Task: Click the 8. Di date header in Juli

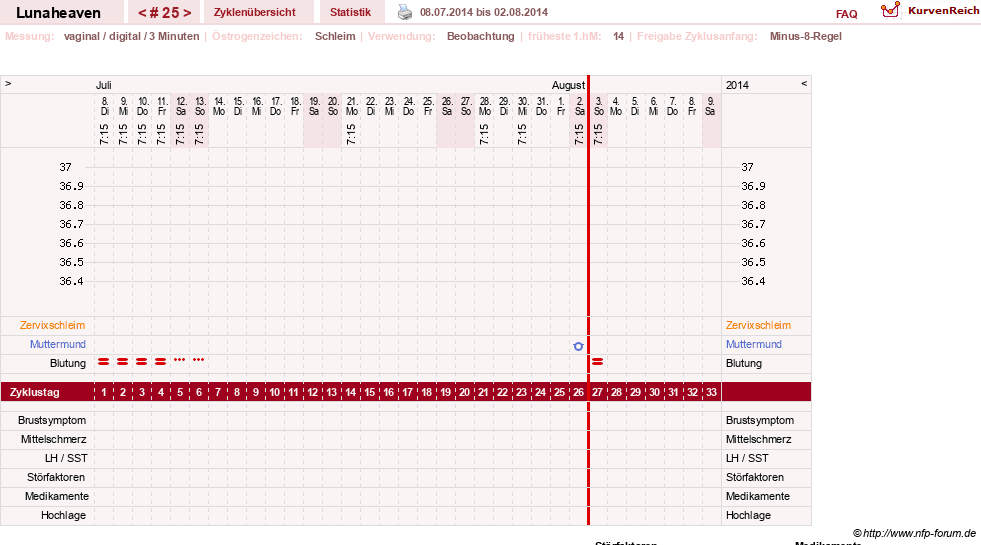Action: 104,106
